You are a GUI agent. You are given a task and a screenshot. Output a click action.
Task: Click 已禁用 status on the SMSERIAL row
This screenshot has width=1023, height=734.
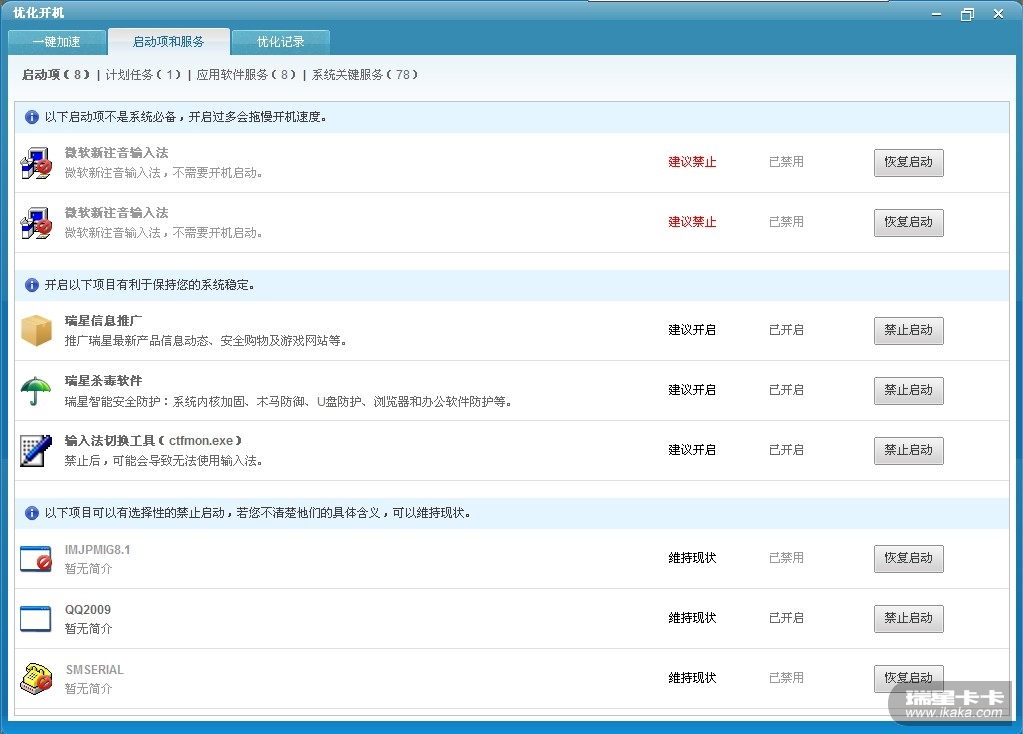(x=786, y=678)
